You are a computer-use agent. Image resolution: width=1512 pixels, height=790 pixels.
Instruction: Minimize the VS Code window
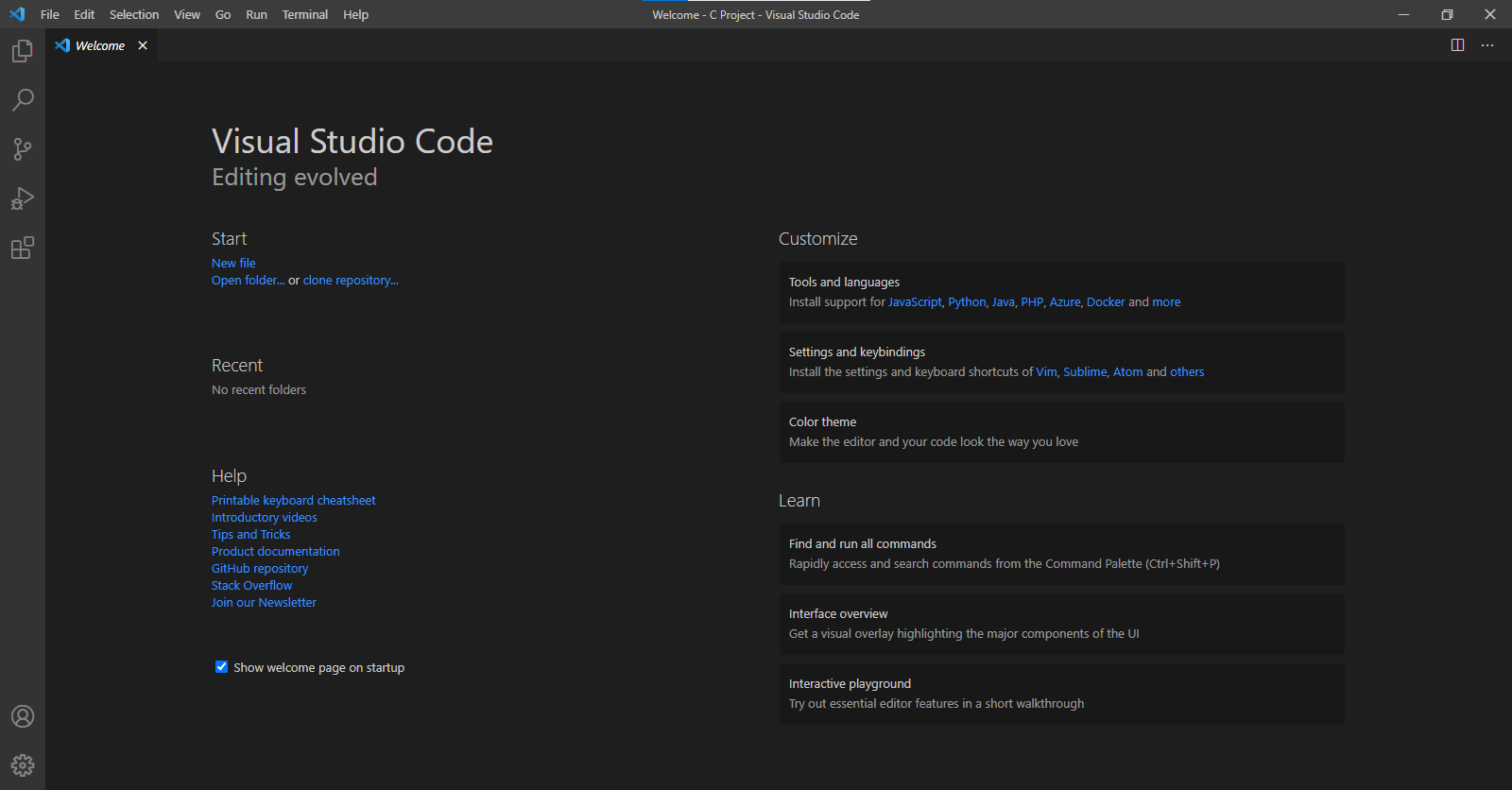(x=1403, y=14)
